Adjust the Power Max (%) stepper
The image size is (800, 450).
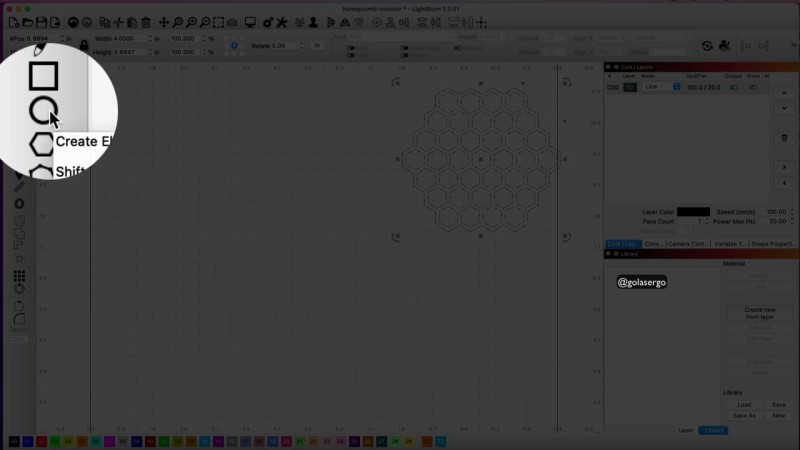[792, 221]
